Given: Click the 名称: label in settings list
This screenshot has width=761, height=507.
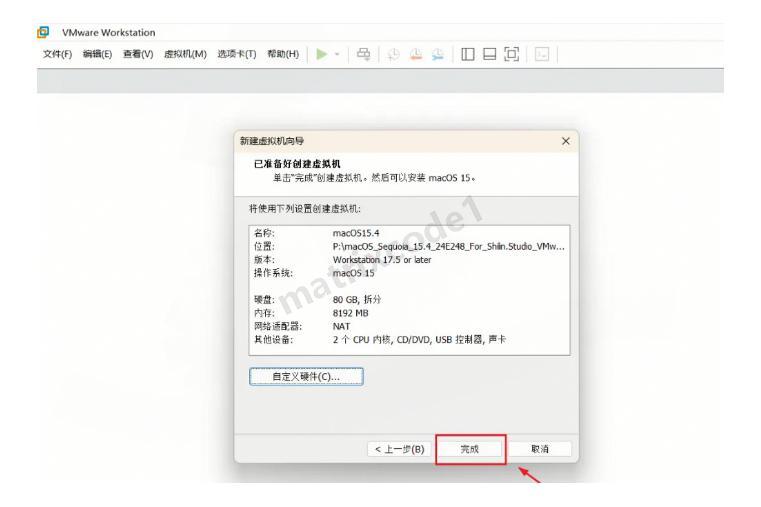Looking at the screenshot, I should pos(265,233).
